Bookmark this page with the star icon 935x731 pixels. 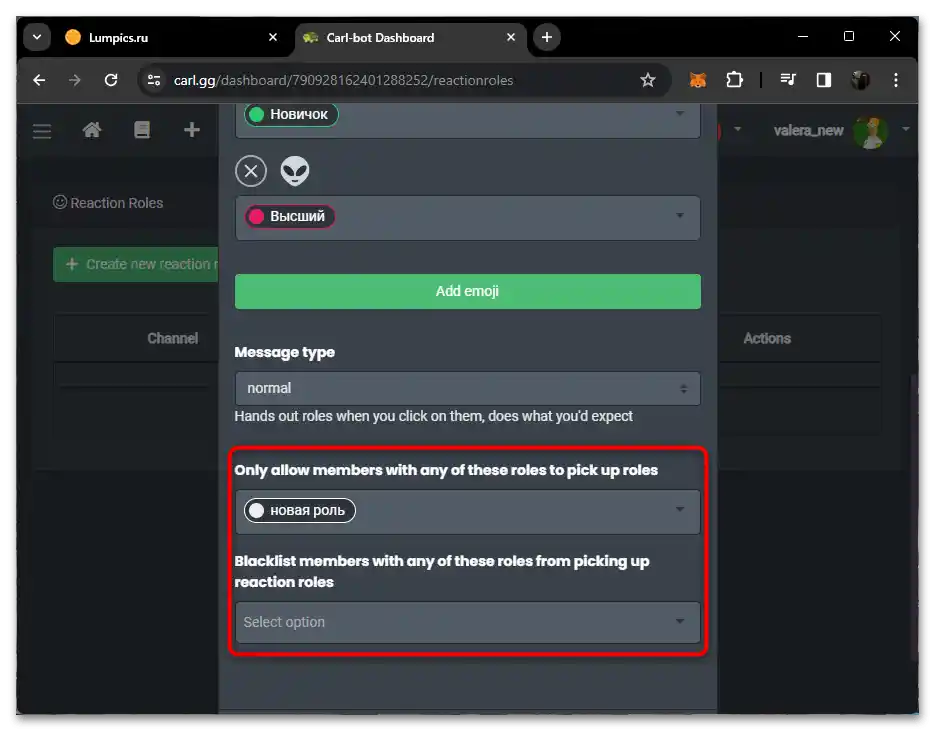(x=648, y=80)
